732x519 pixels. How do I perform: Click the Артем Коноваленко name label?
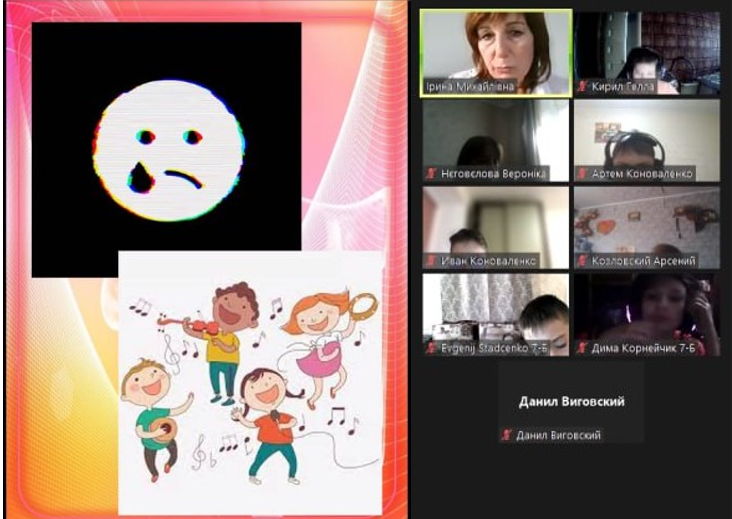tap(642, 174)
